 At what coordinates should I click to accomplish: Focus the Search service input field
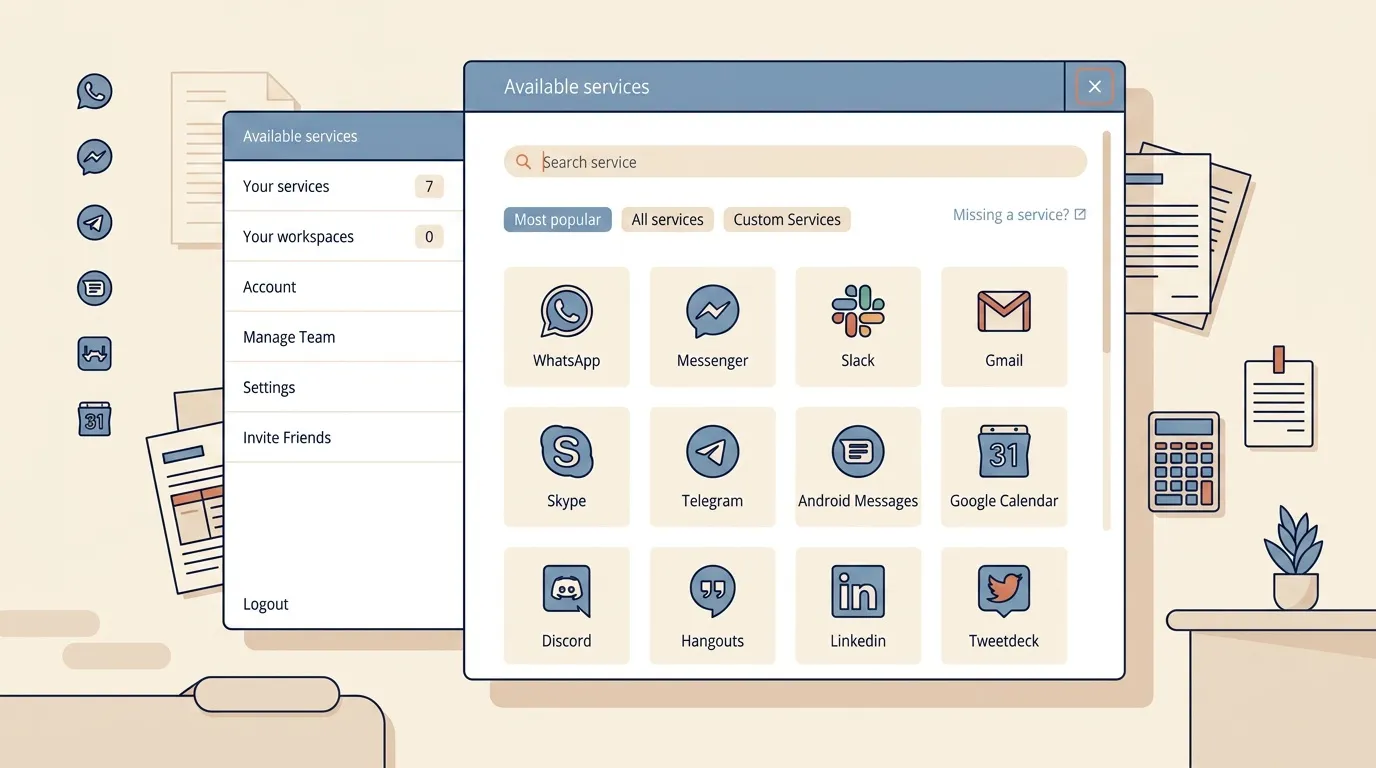pos(795,162)
